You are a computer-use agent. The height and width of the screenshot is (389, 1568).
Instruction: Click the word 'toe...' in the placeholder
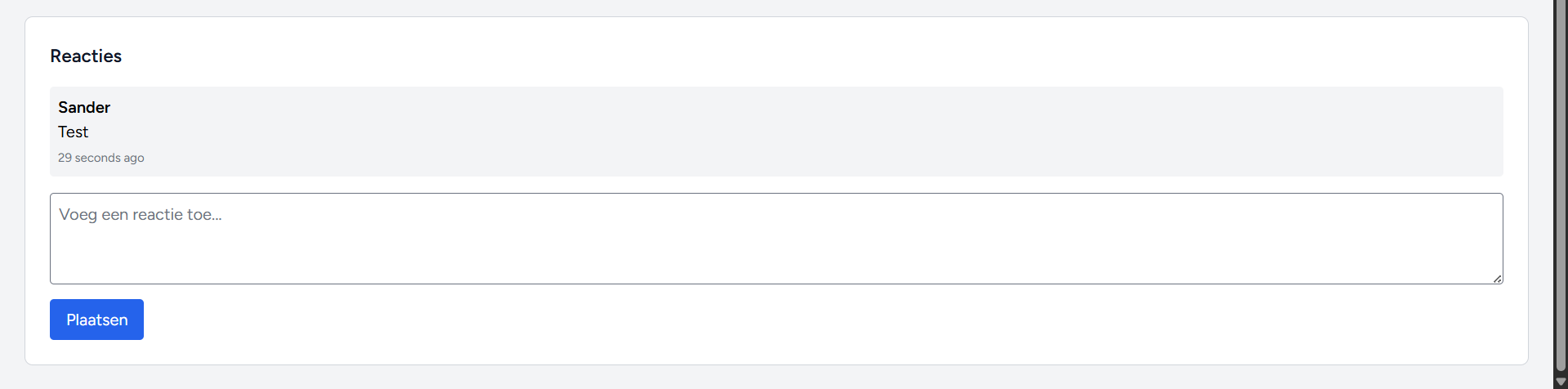tap(204, 215)
